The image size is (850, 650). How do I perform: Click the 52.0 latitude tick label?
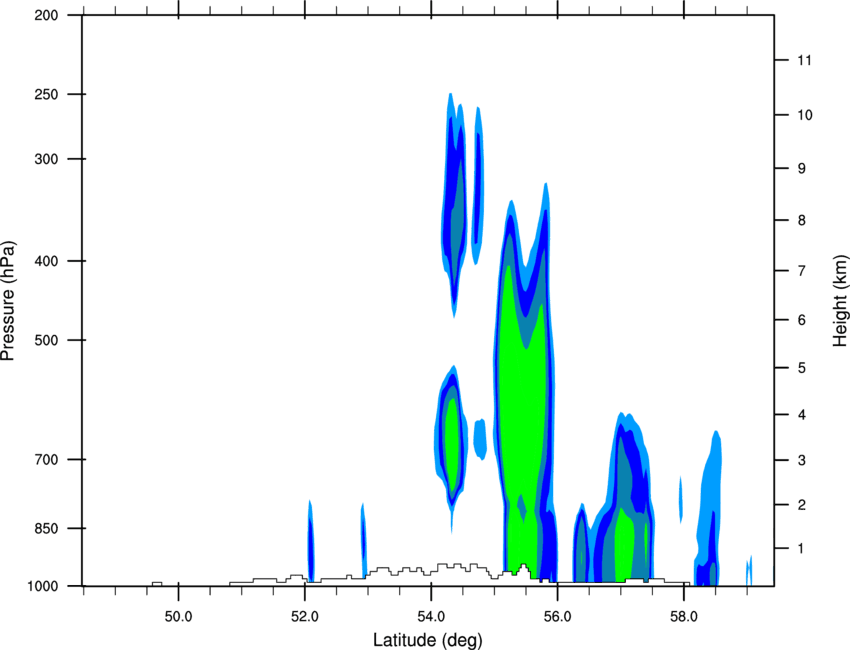pos(305,617)
